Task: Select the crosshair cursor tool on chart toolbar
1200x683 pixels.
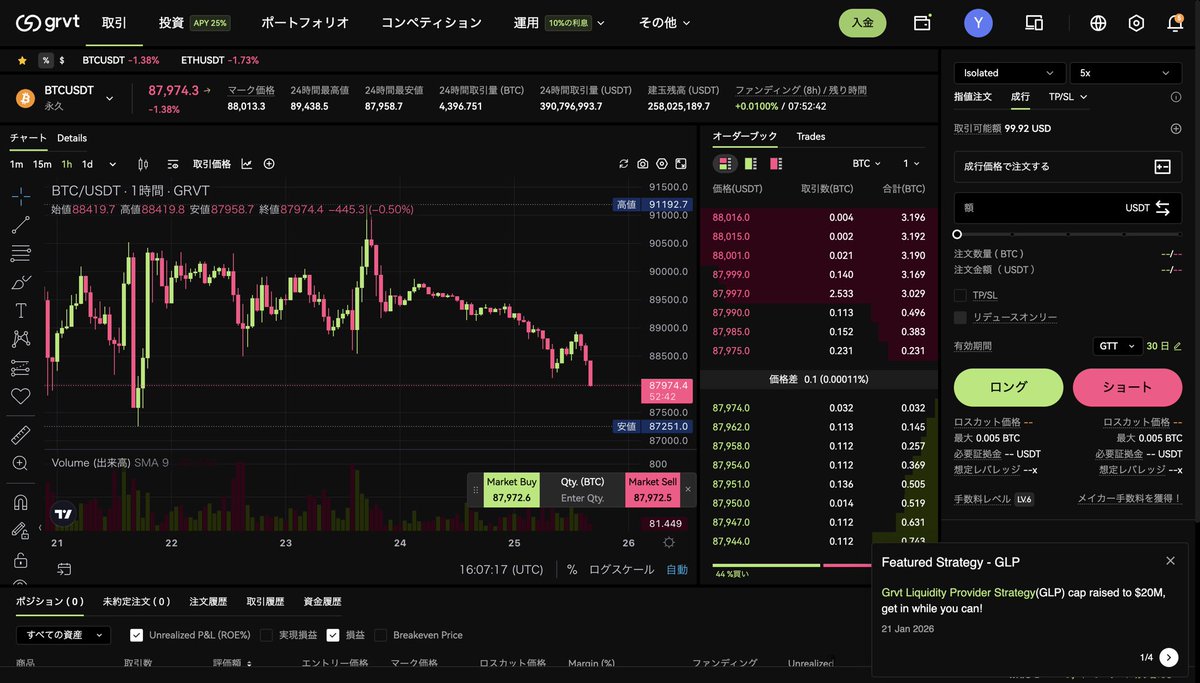Action: (20, 196)
